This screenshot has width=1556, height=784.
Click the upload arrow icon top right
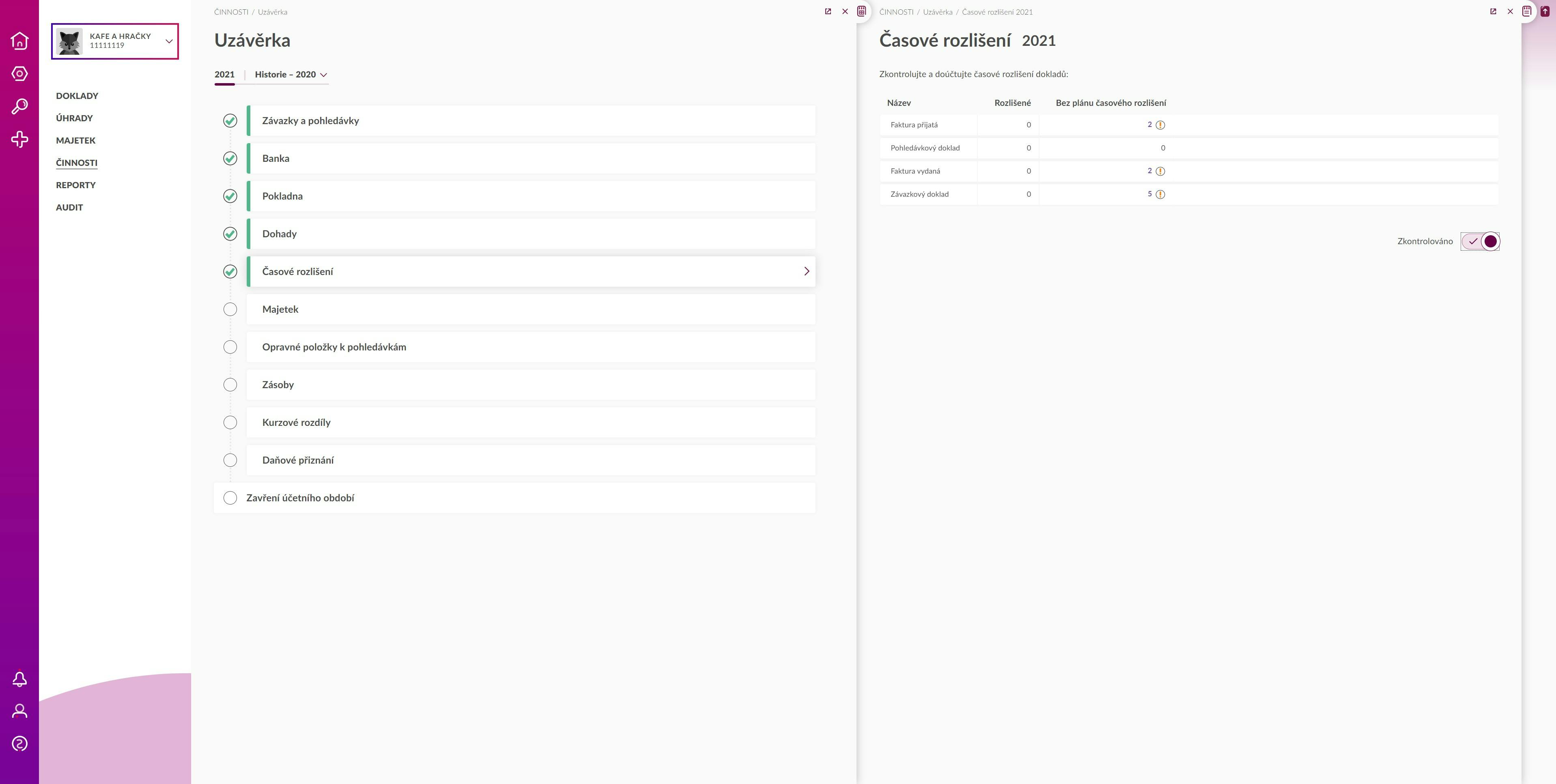pos(1545,11)
